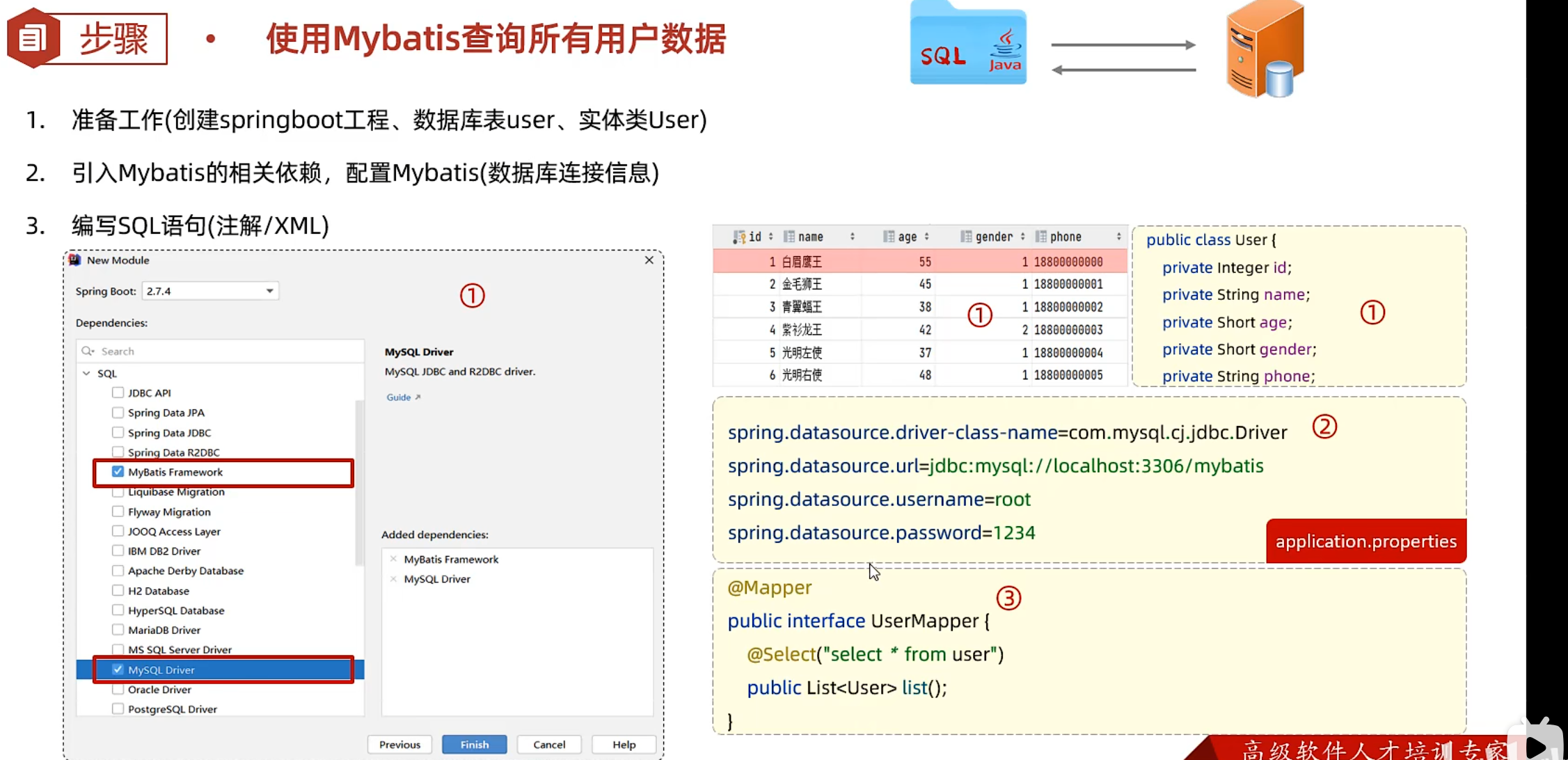Remove MySQL Driver via its X icon
This screenshot has height=760, width=1568.
393,579
